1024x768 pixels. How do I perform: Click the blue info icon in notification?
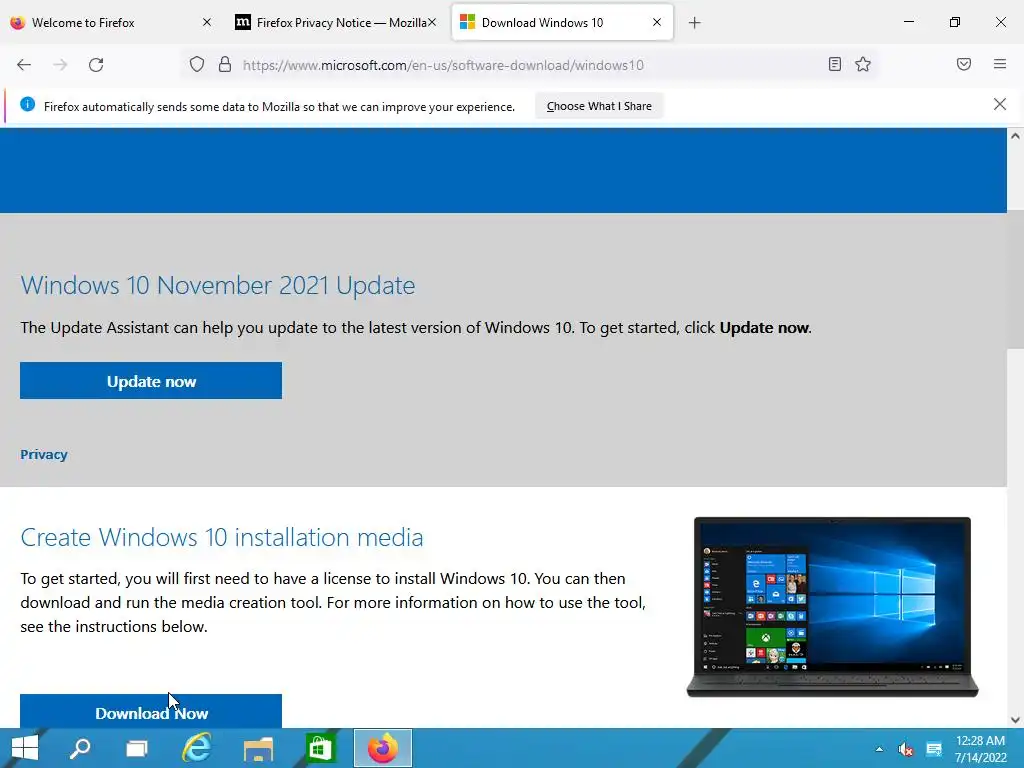(x=27, y=104)
